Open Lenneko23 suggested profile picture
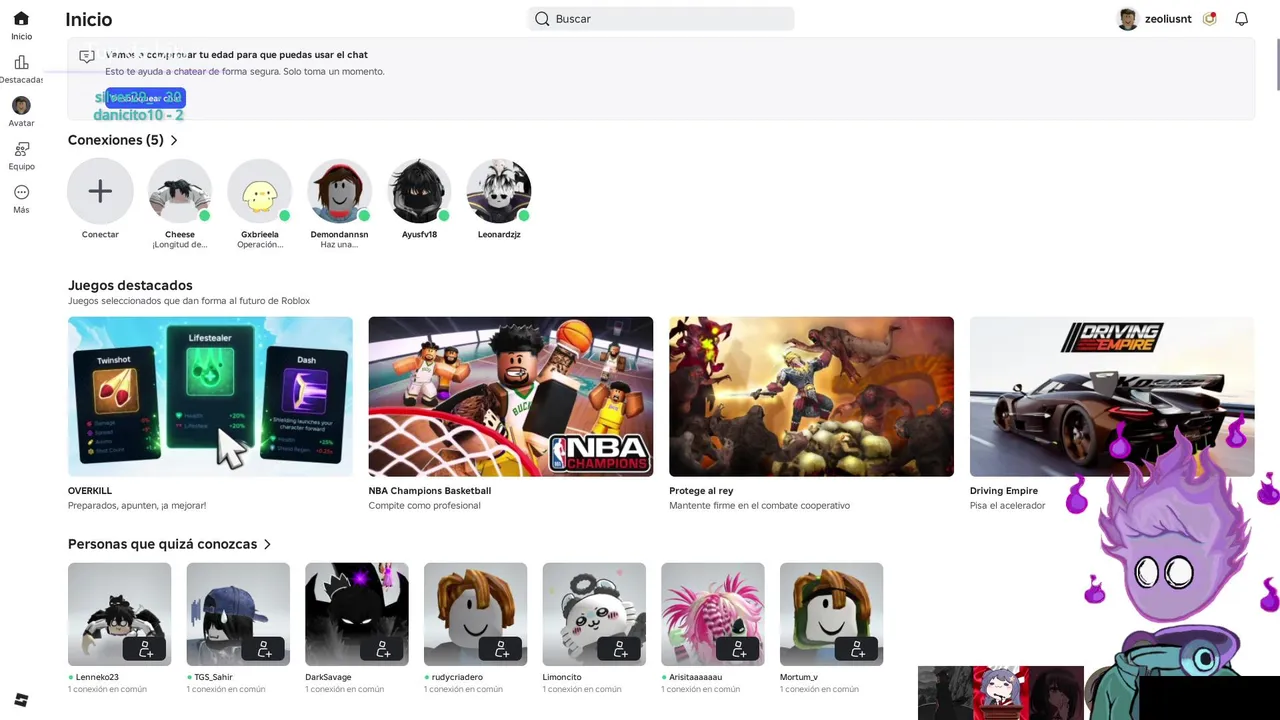1280x720 pixels. [x=119, y=614]
